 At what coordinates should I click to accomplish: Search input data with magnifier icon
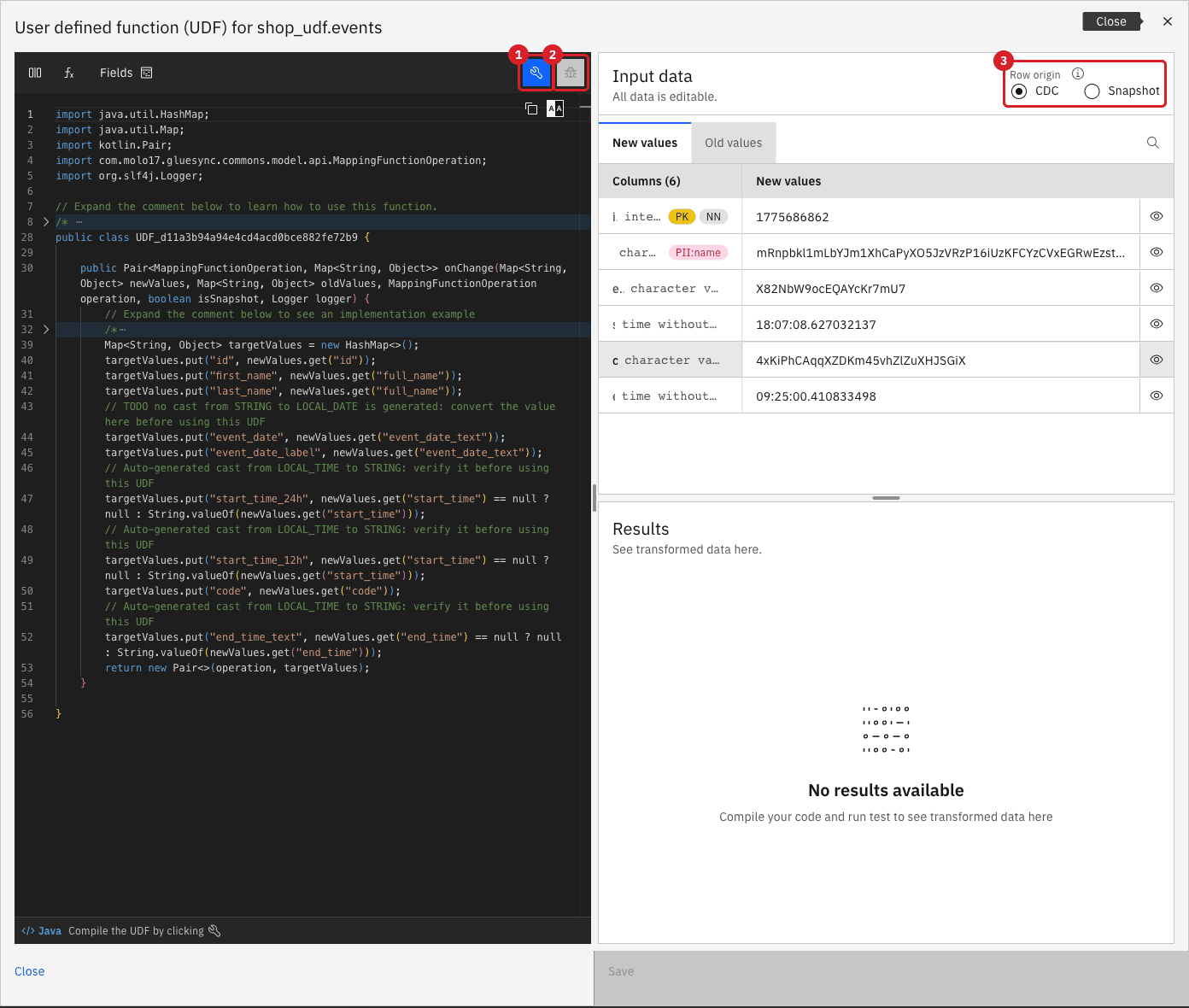click(1153, 143)
